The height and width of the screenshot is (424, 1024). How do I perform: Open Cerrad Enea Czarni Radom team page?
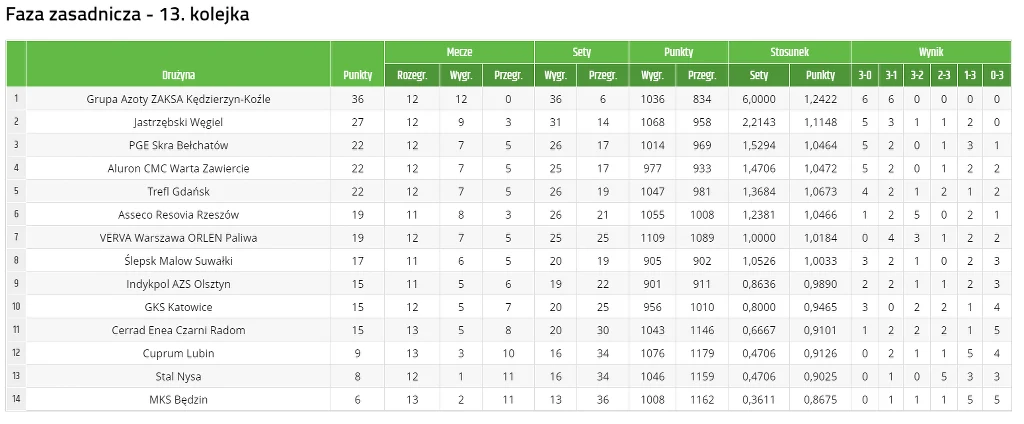tap(178, 330)
